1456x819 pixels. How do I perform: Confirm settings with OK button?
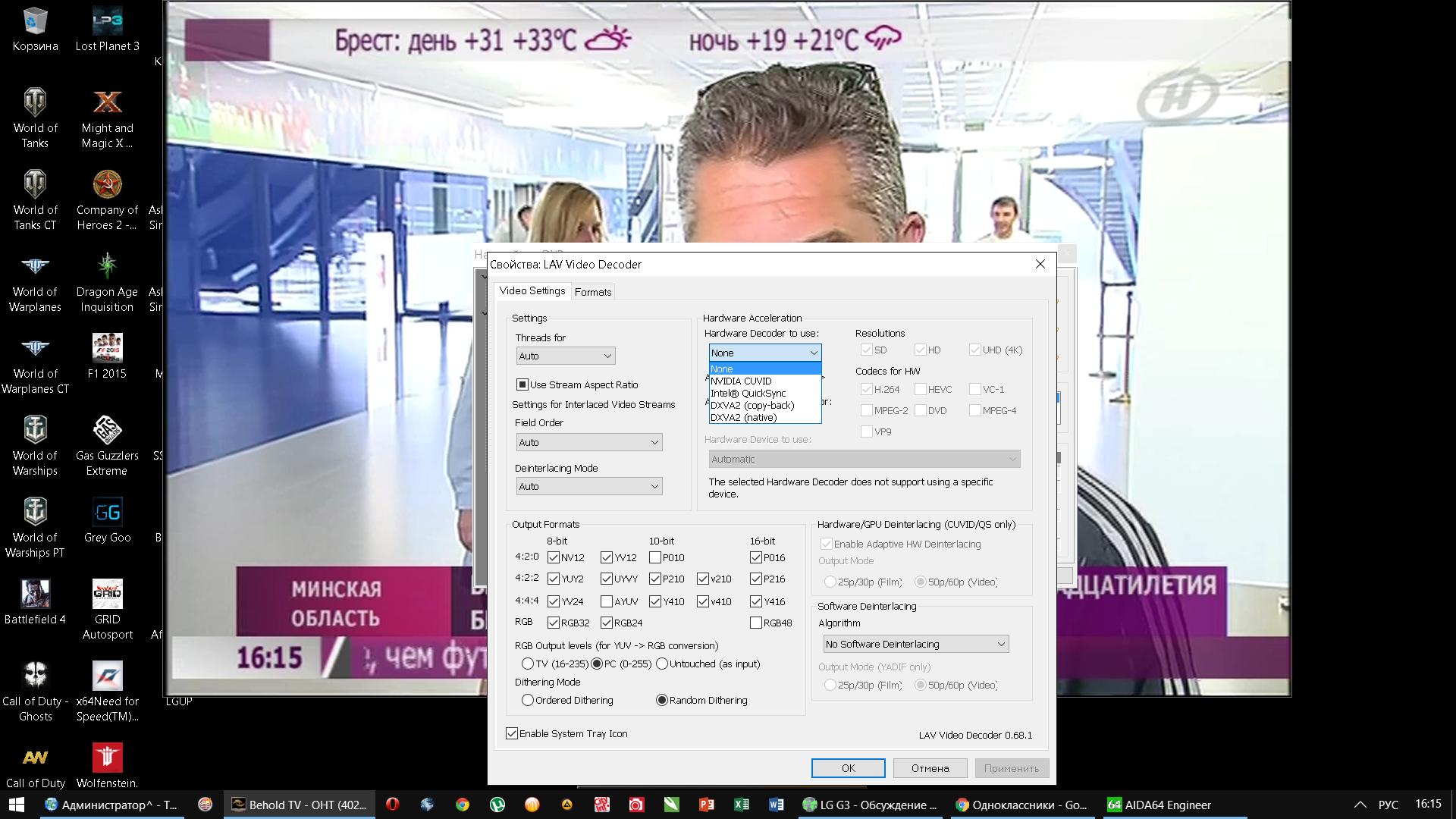point(848,768)
